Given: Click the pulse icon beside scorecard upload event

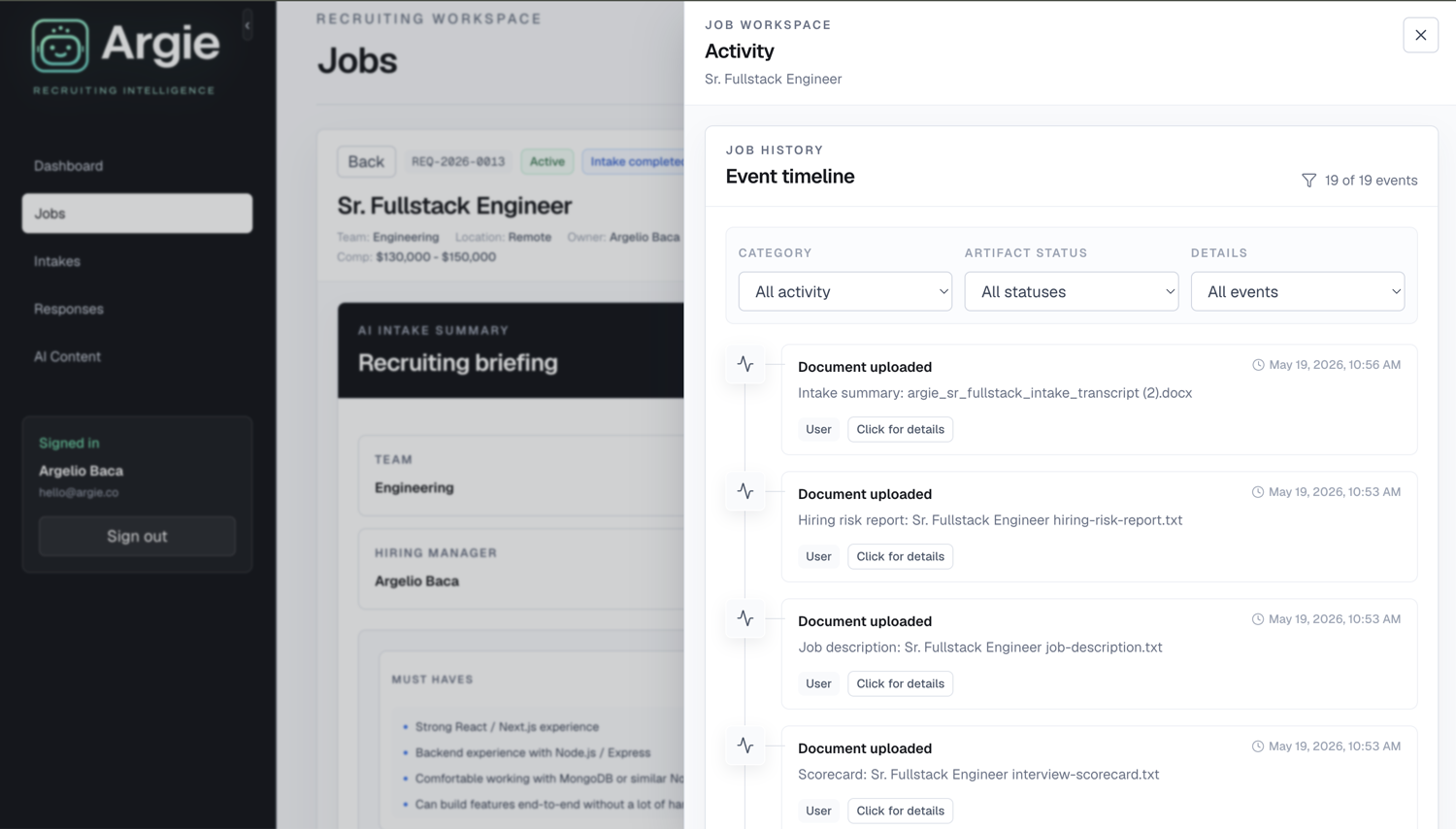Looking at the screenshot, I should pos(745,746).
